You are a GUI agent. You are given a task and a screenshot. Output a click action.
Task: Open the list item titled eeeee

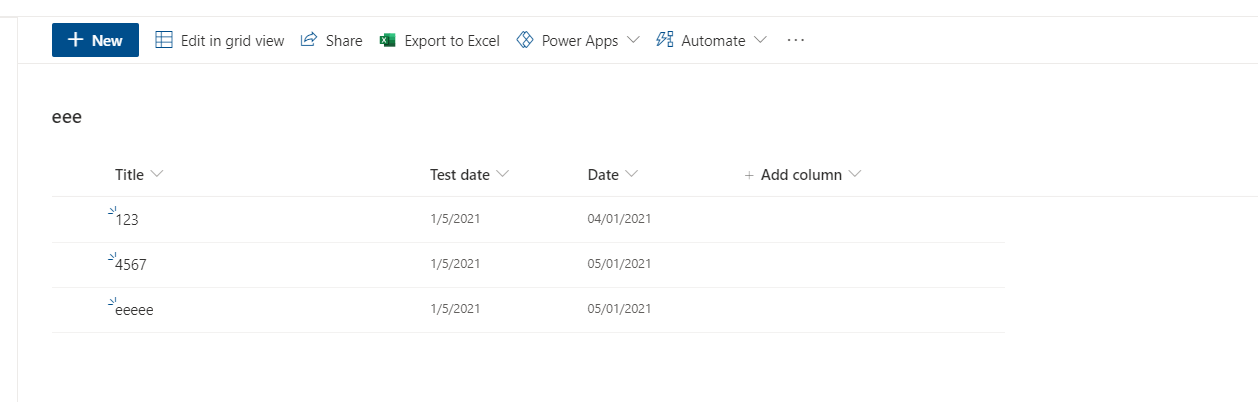coord(134,310)
